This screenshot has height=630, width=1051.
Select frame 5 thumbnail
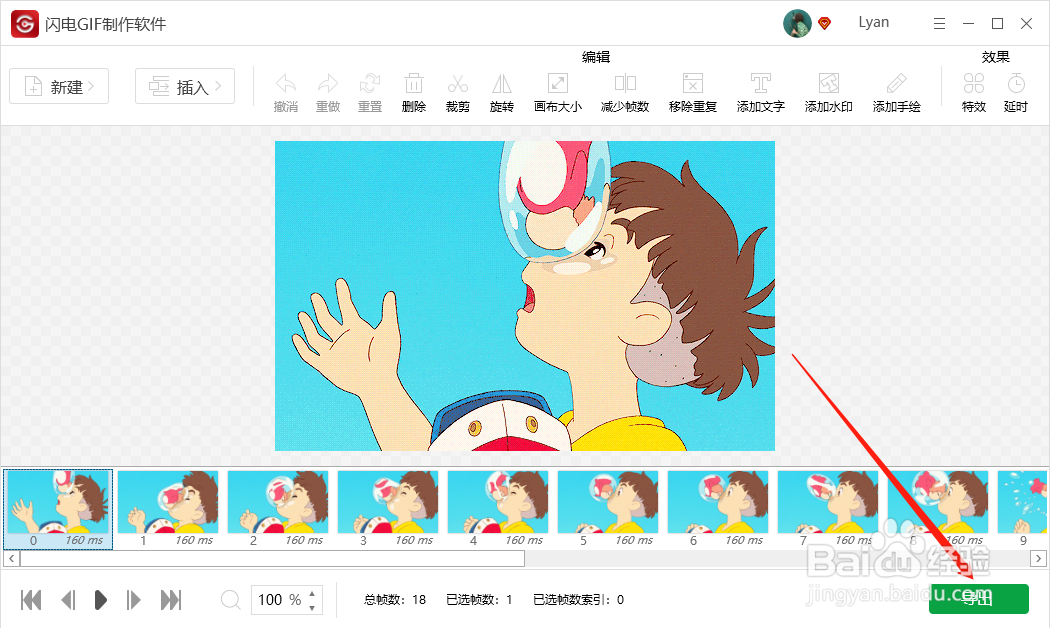pyautogui.click(x=608, y=502)
